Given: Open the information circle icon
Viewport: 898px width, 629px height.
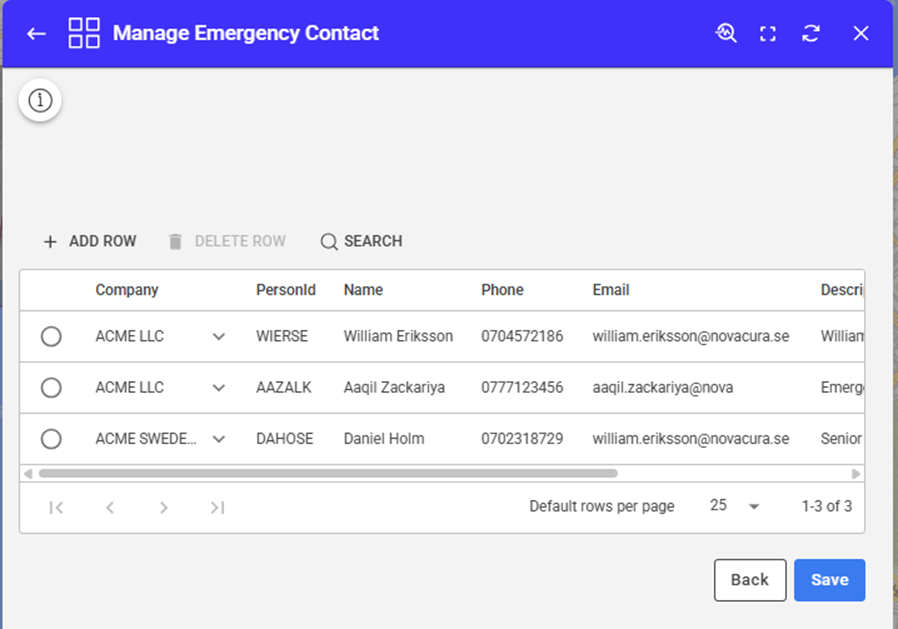Looking at the screenshot, I should click(x=40, y=100).
